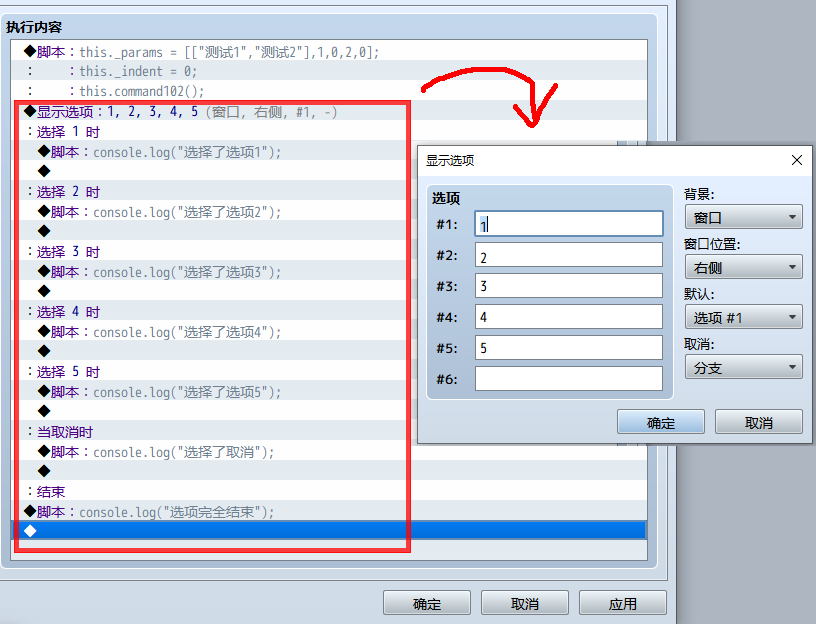
Task: Cancel the 显示选项 dialog with 取消
Action: pos(759,422)
